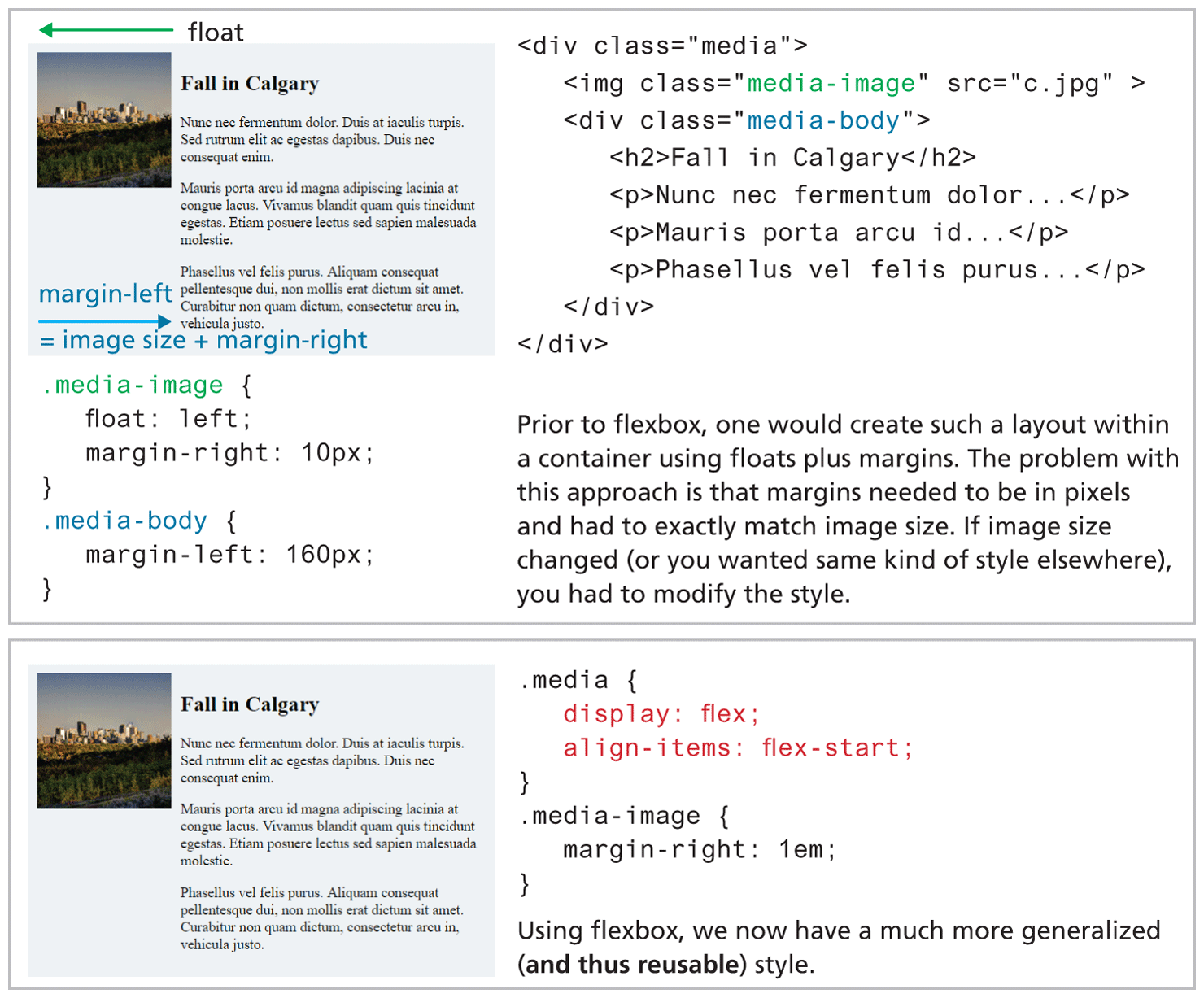Click the "Prior to flexbox" explanation paragraph
This screenshot has width=1204, height=998.
pyautogui.click(x=846, y=508)
